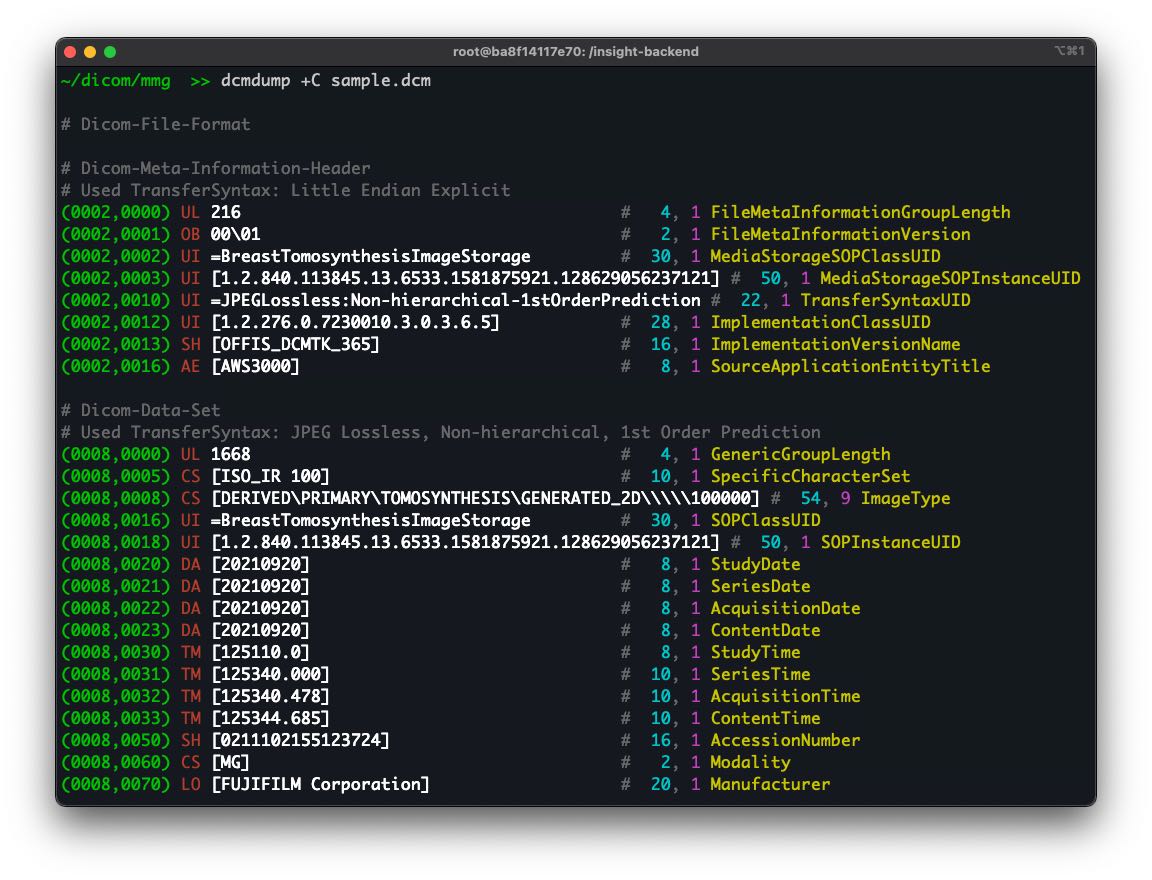
Task: Click the command 'dcmdump +C sample.dcm'
Action: [x=326, y=81]
